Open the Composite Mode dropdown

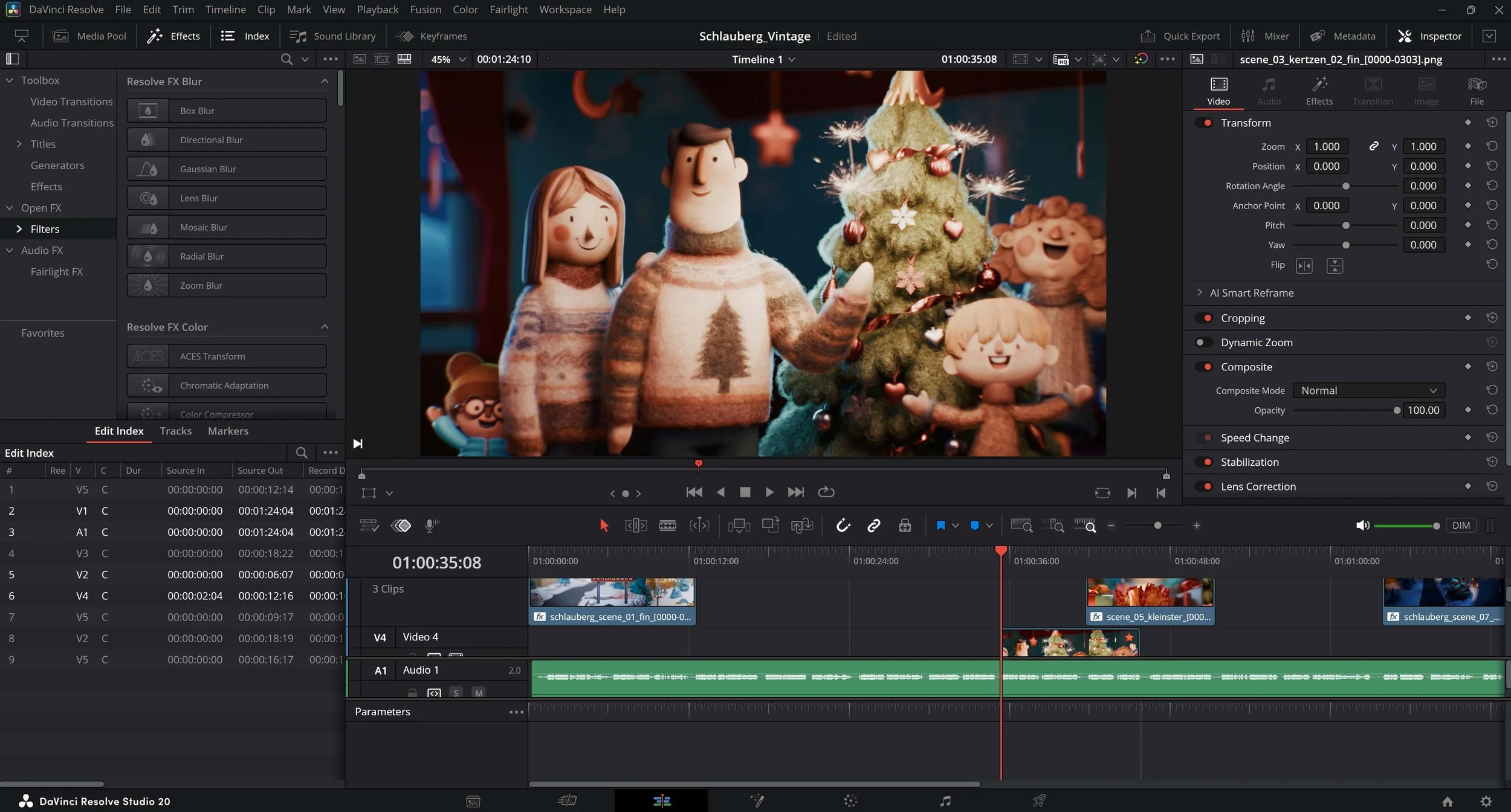(x=1368, y=390)
